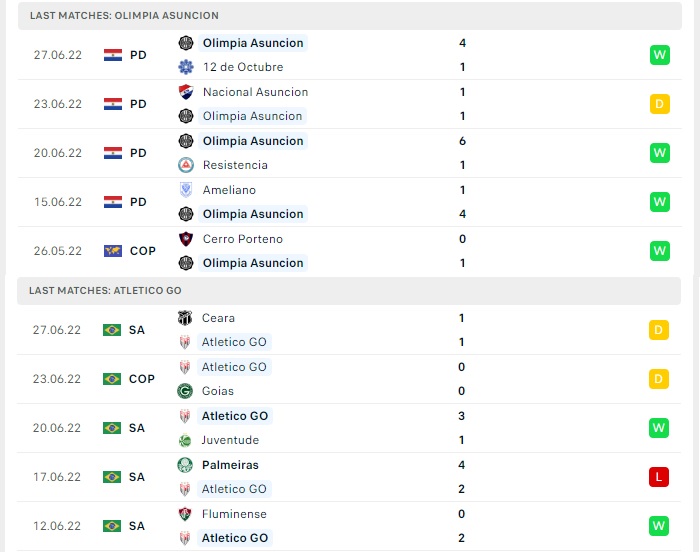Click the red L result badge

(659, 477)
